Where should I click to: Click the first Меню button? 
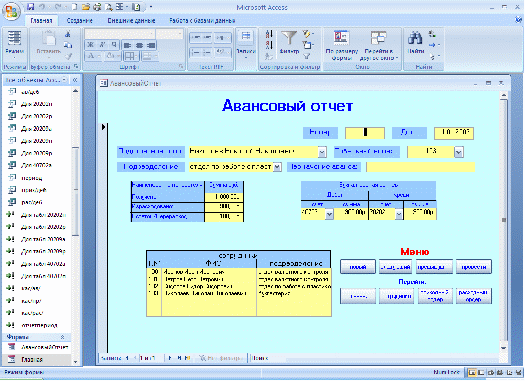coord(358,267)
